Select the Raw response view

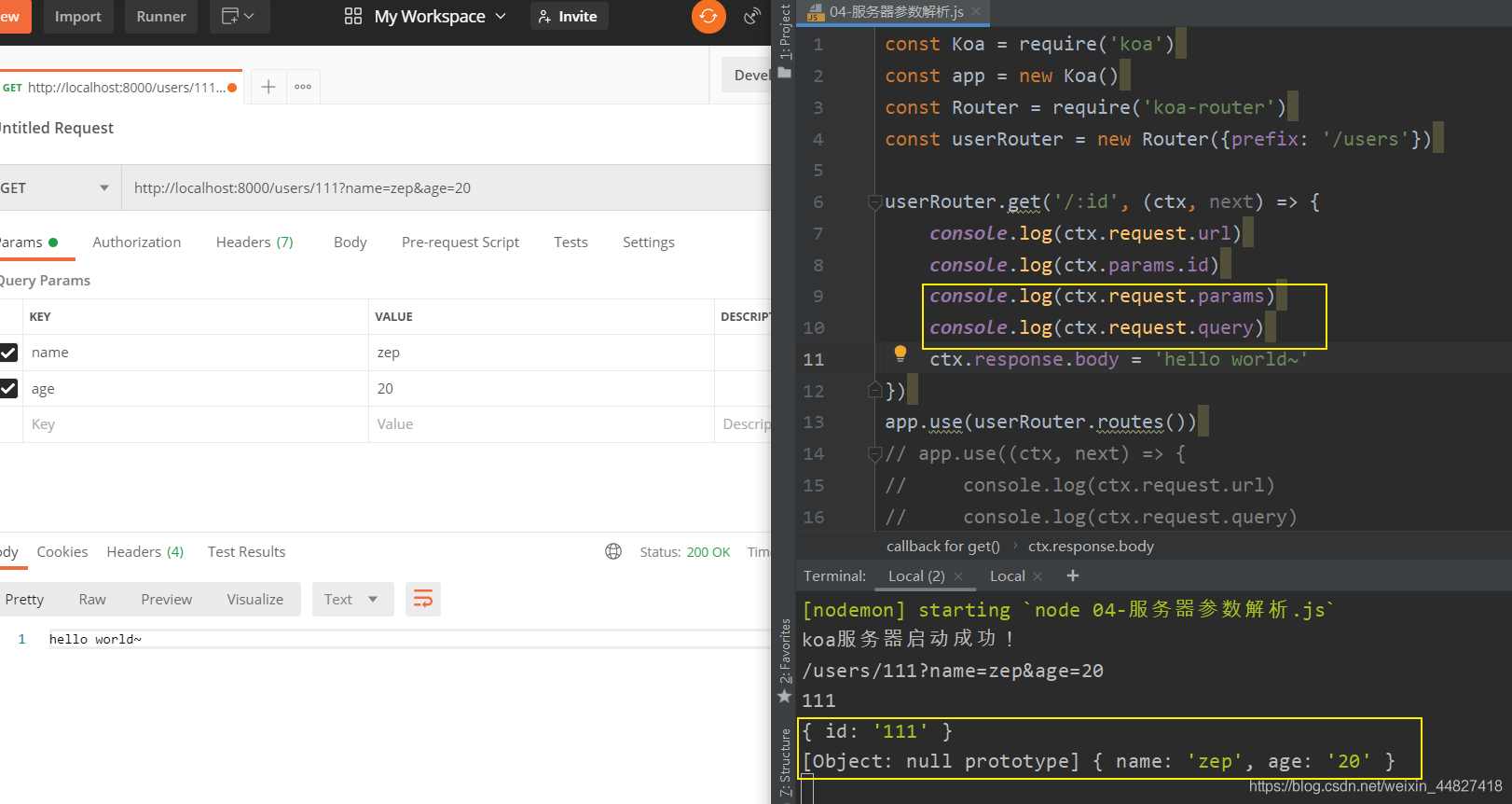92,599
